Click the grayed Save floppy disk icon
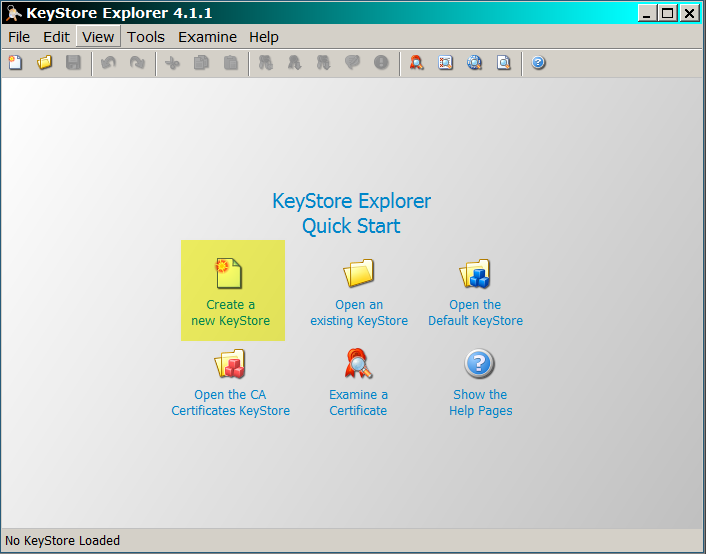The image size is (706, 554). tap(73, 63)
